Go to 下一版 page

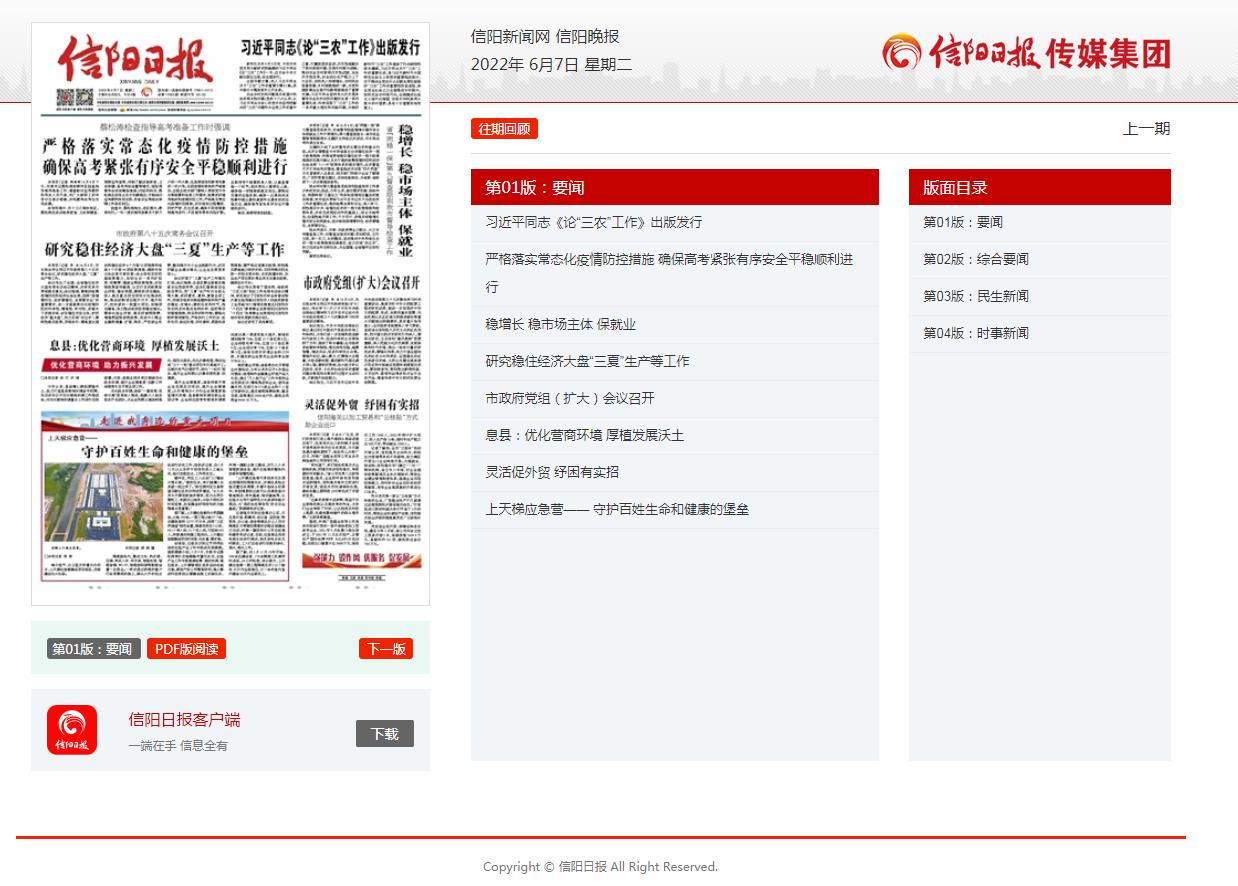pyautogui.click(x=386, y=649)
